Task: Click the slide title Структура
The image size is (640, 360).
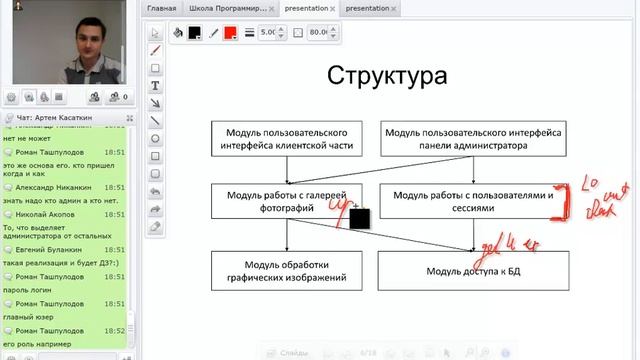Action: click(387, 76)
